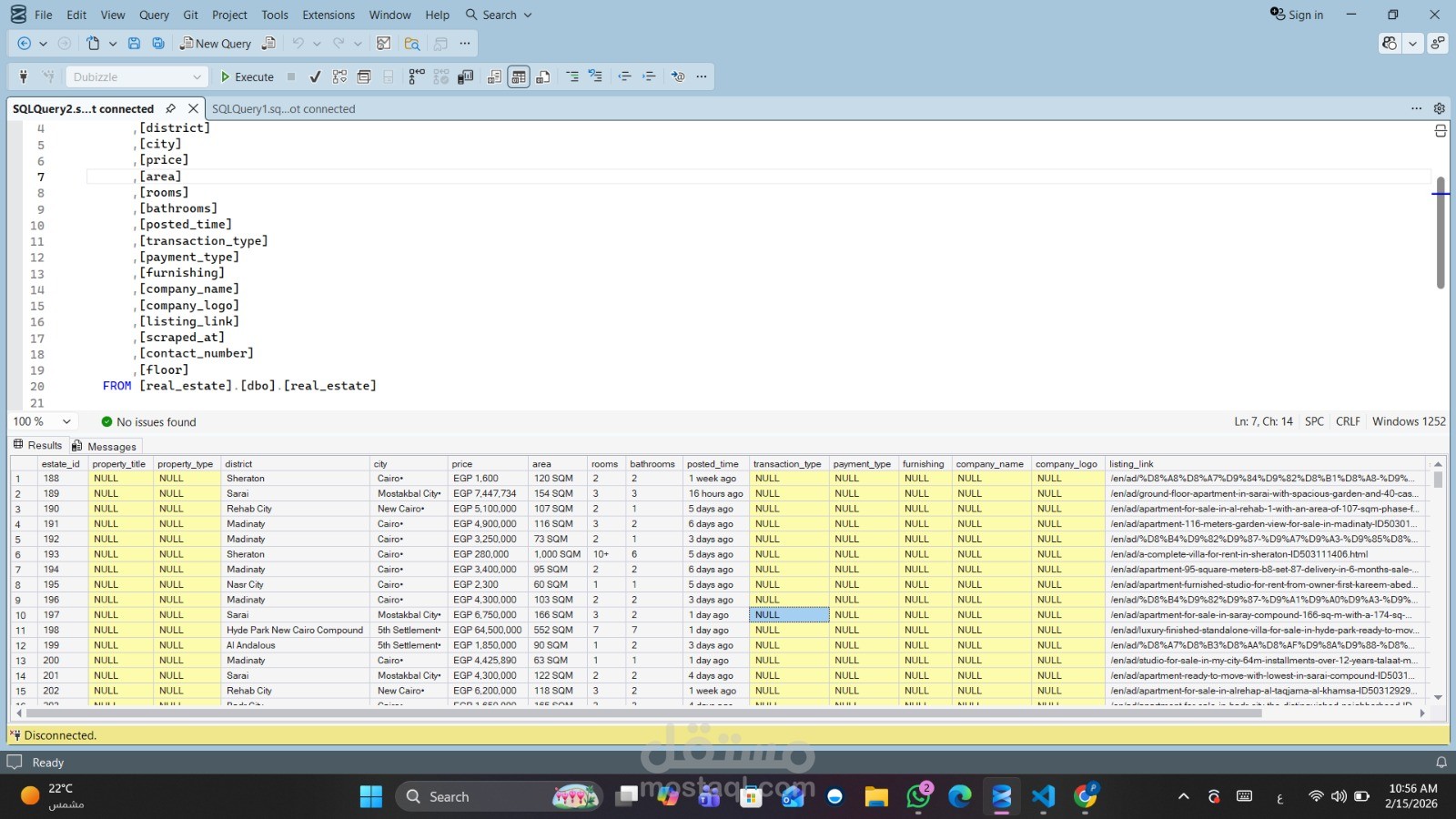Viewport: 1456px width, 819px height.
Task: Open the activity monitor chart icon
Action: (384, 44)
